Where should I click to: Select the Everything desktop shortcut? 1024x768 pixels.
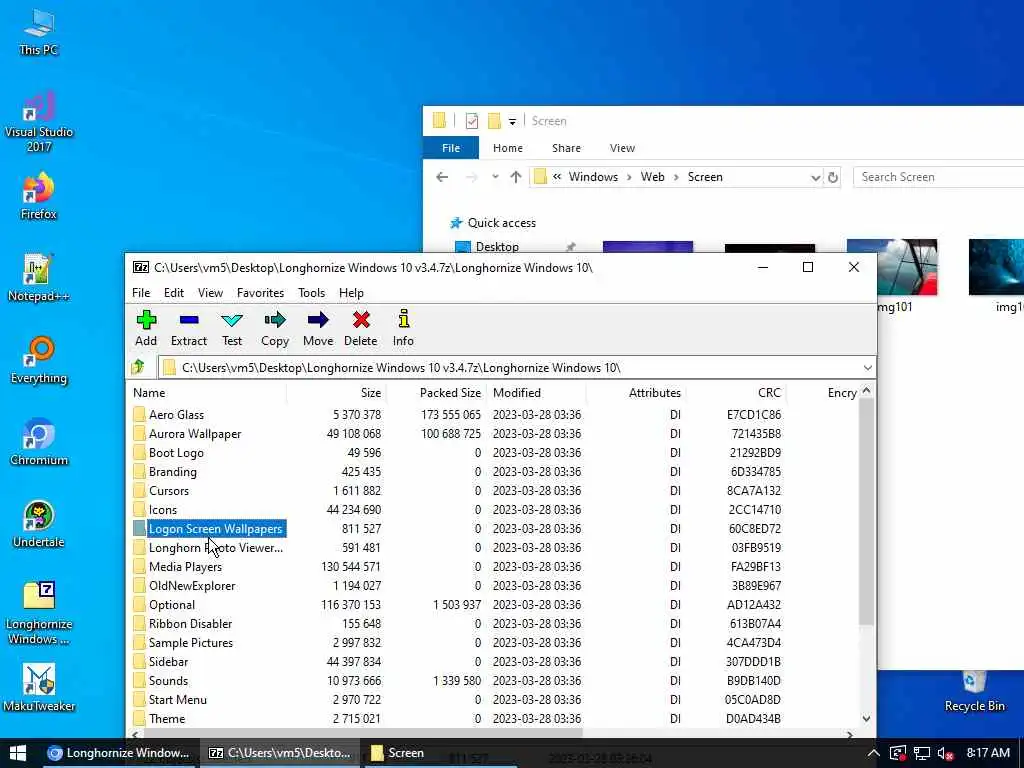[39, 360]
